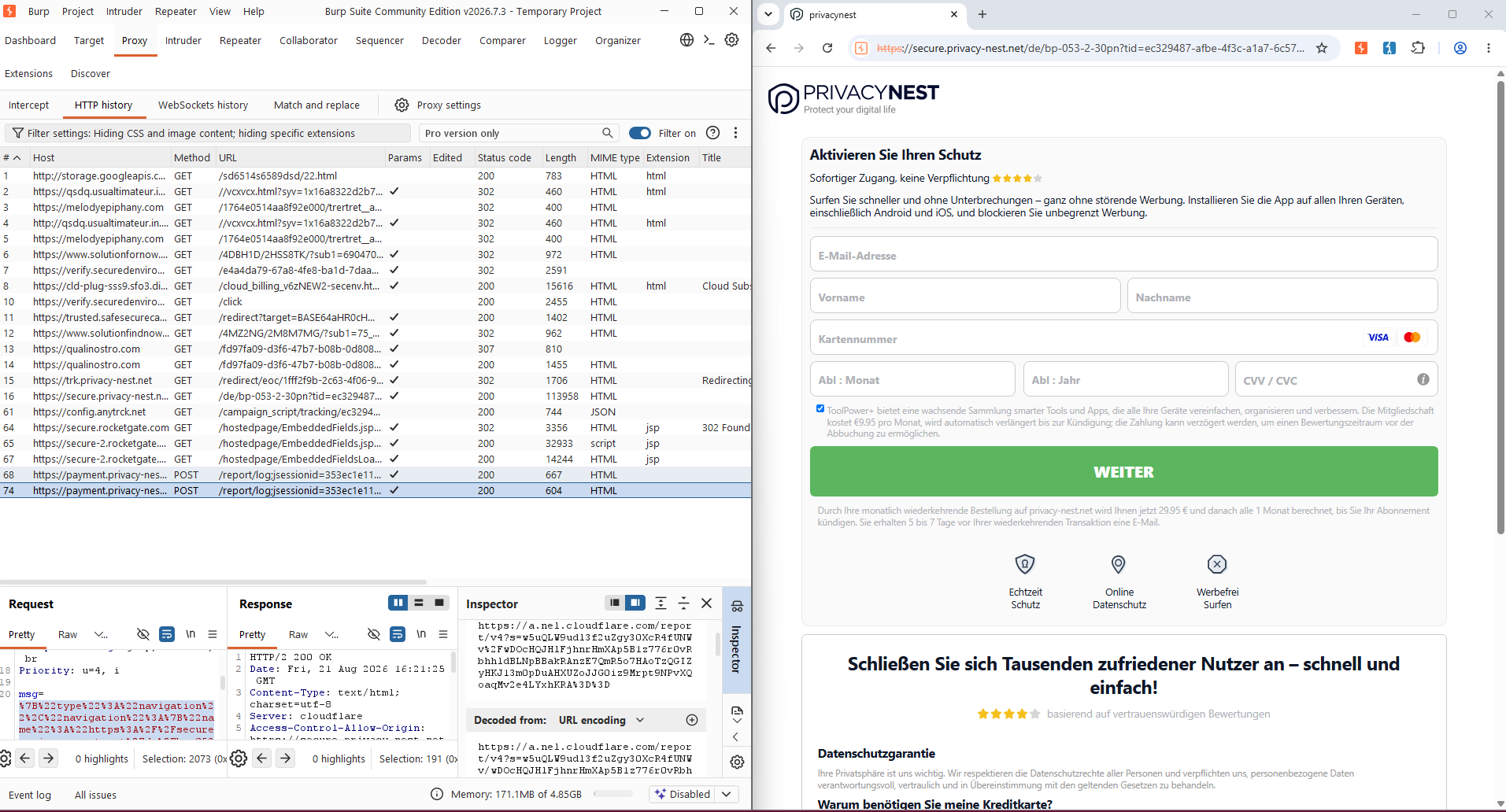Toggle Inspector right-docked layout icon
Screen dimensions: 1506x812
click(x=635, y=603)
